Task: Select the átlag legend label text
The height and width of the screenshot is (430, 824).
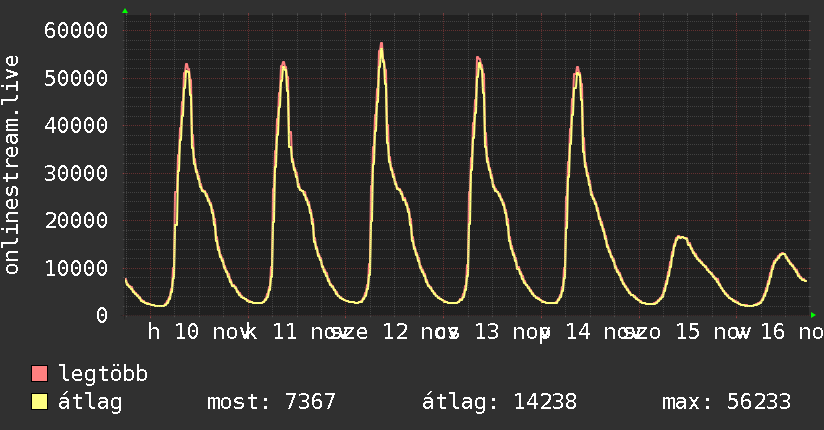Action: (x=90, y=403)
